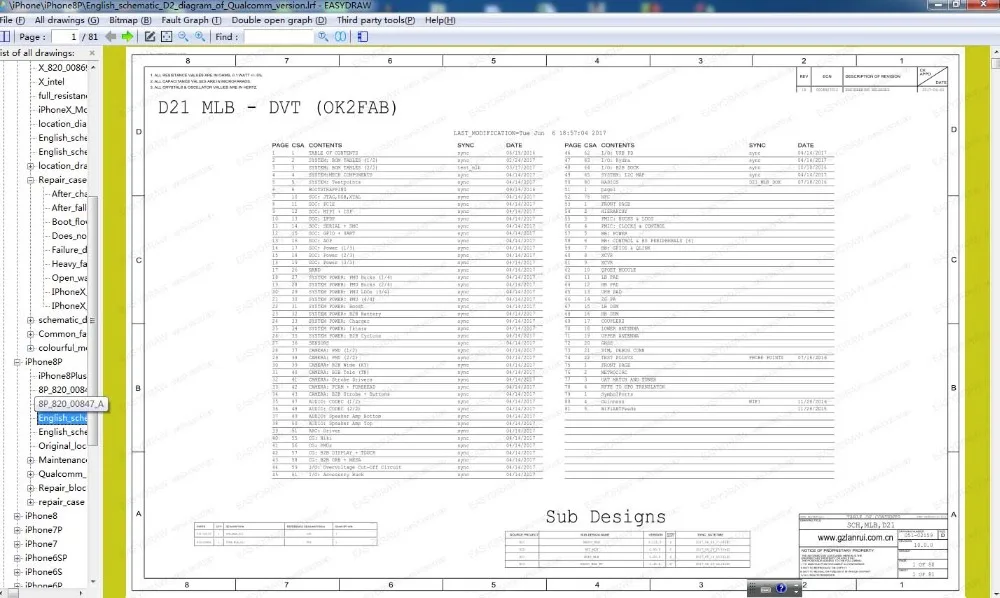Open the Bitmap (B) menu
1000x598 pixels.
[130, 20]
